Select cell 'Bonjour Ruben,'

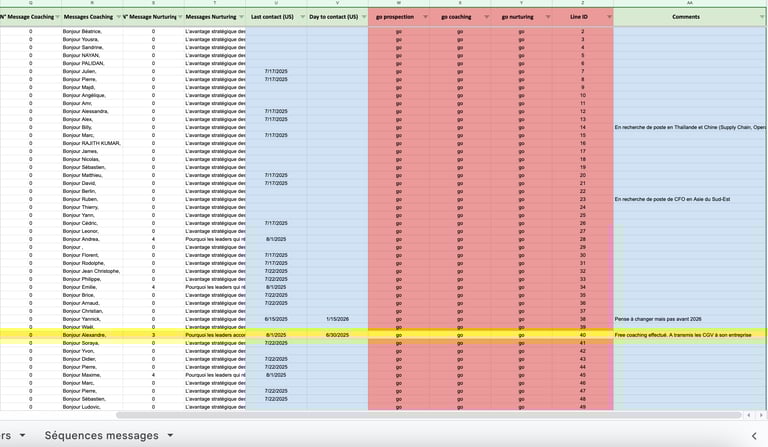[x=92, y=199]
